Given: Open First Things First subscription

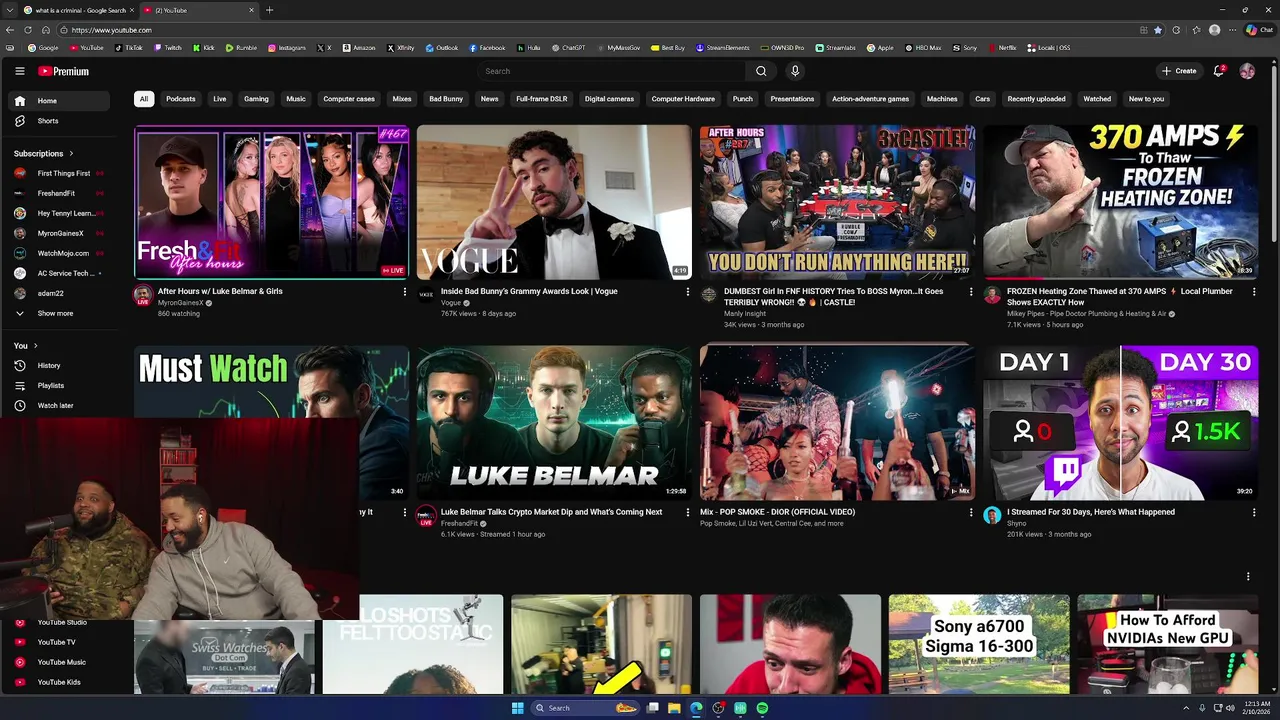Looking at the screenshot, I should coord(60,173).
